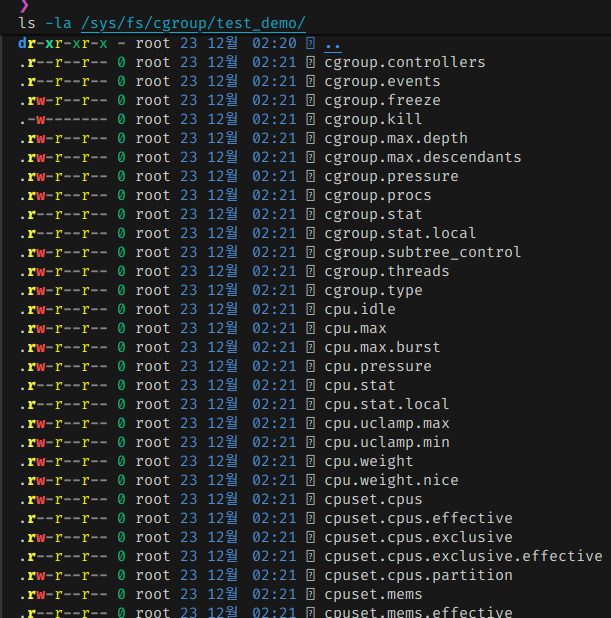
Task: Select the cpuset.mems file name
Action: (x=373, y=595)
